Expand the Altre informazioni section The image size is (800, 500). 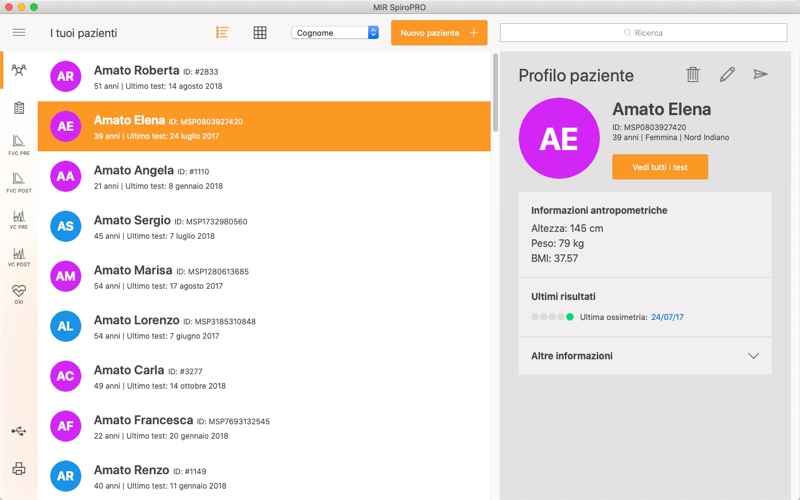click(645, 356)
